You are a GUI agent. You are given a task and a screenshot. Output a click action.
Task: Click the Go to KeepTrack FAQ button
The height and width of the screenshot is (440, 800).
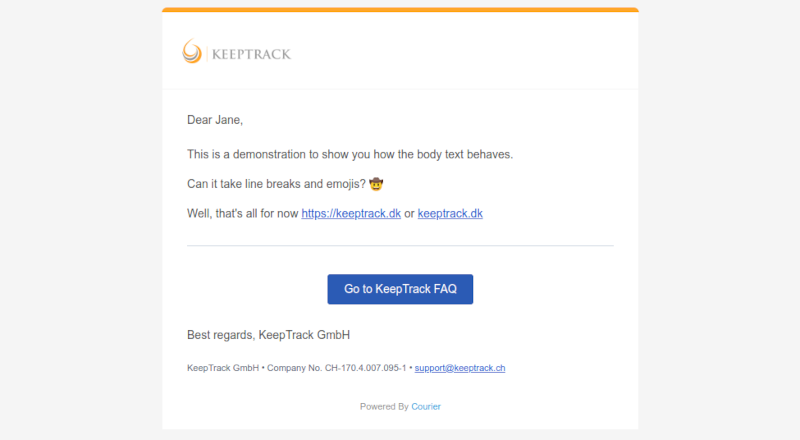(x=400, y=289)
